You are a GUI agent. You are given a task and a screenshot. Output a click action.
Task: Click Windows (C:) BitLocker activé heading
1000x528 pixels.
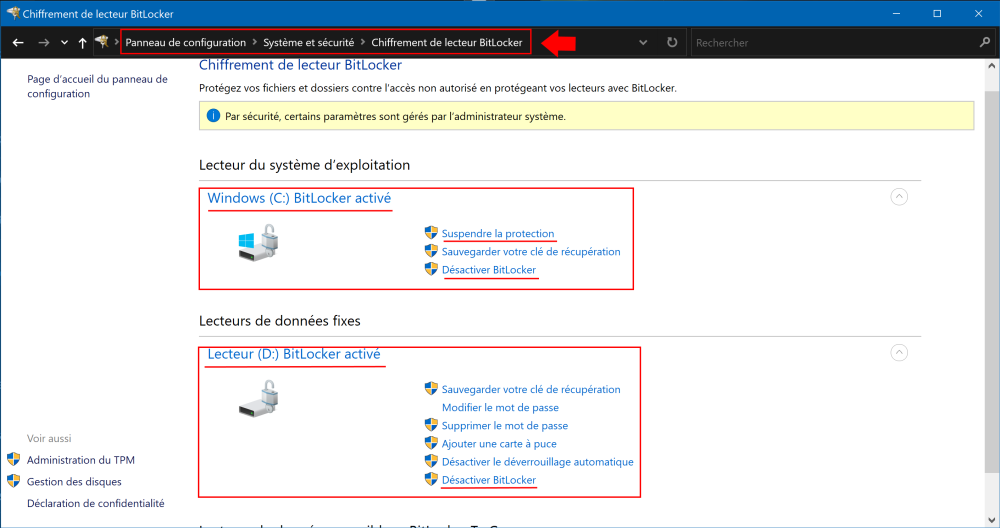299,198
